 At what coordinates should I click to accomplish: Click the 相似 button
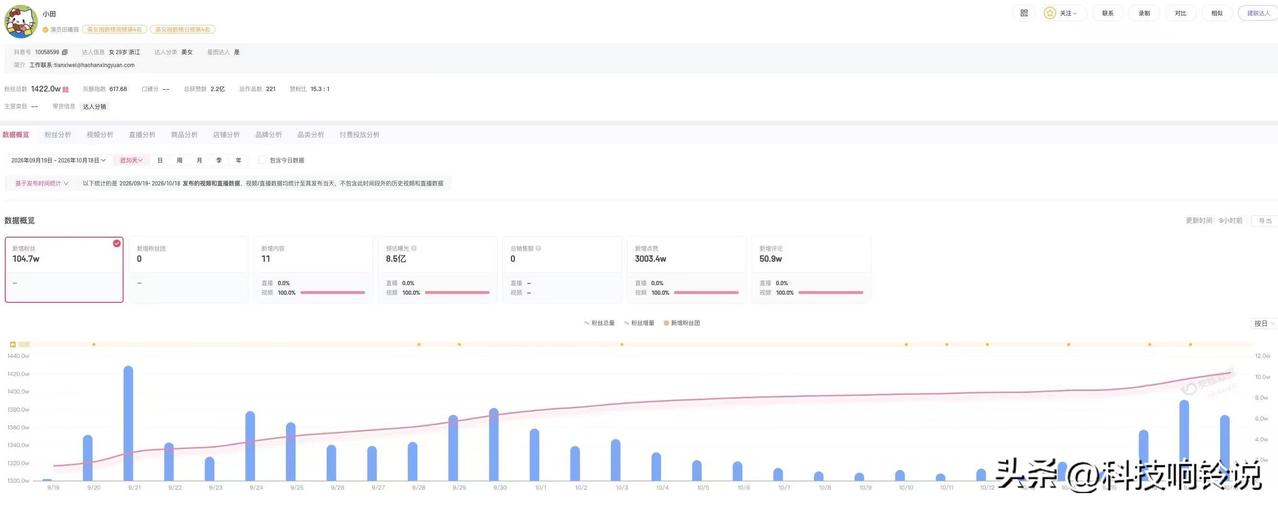(1217, 13)
